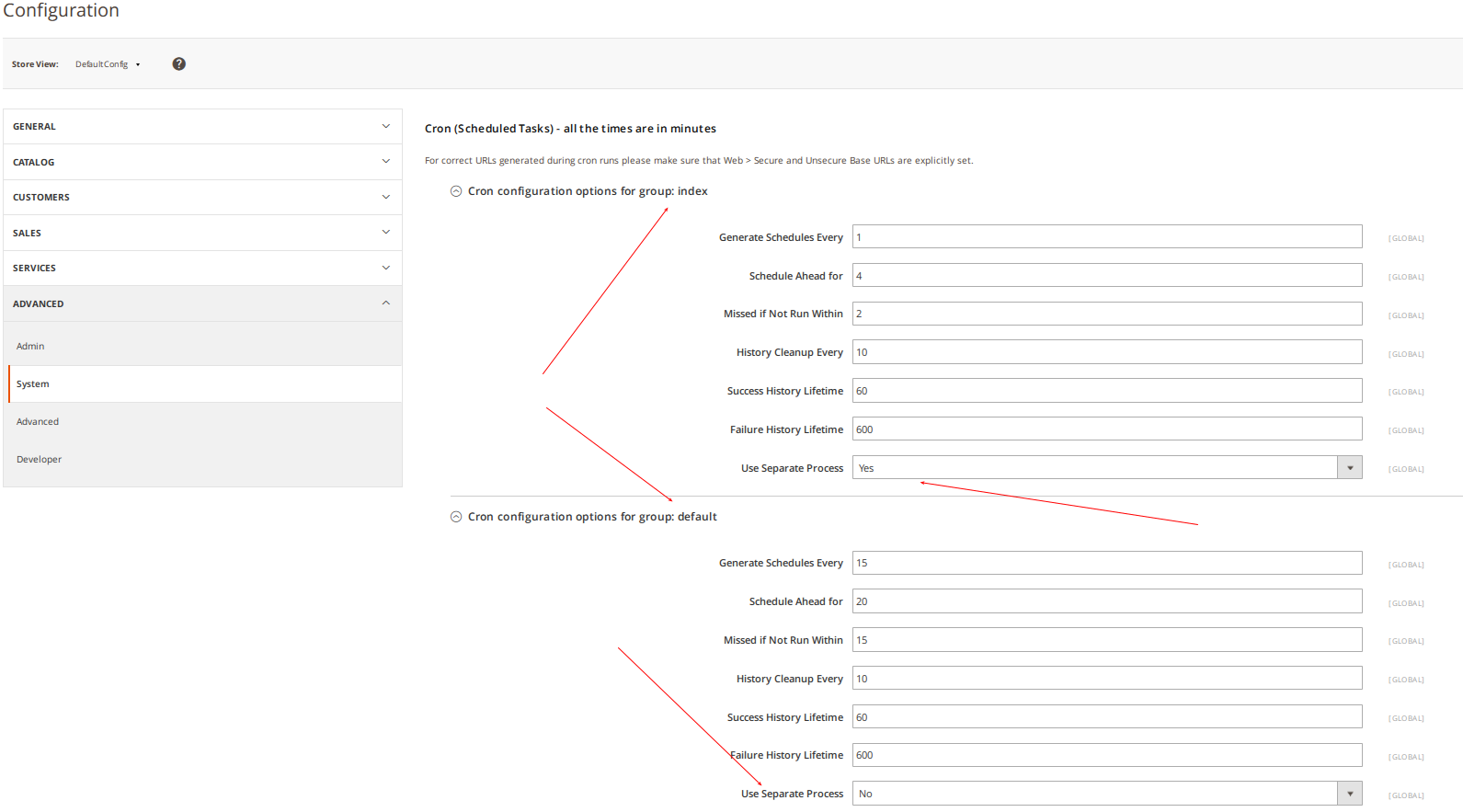This screenshot has height=812, width=1463.
Task: Expand the Catalog configuration section
Action: tap(202, 162)
